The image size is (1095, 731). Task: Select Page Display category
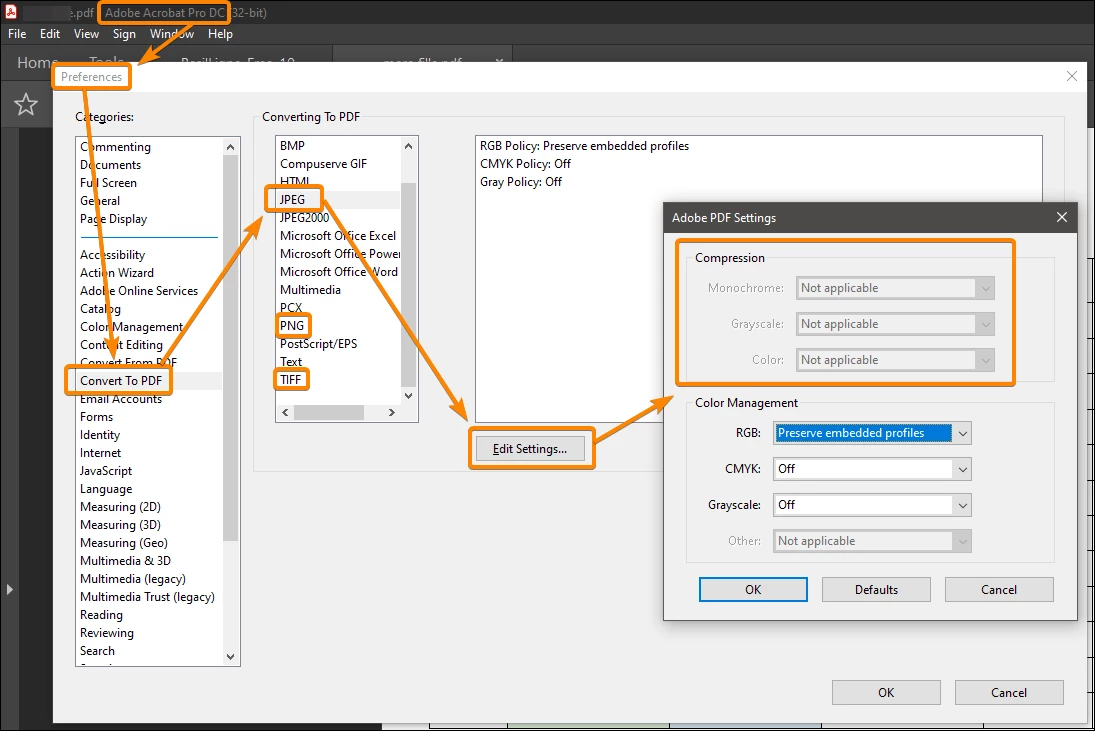pos(113,219)
